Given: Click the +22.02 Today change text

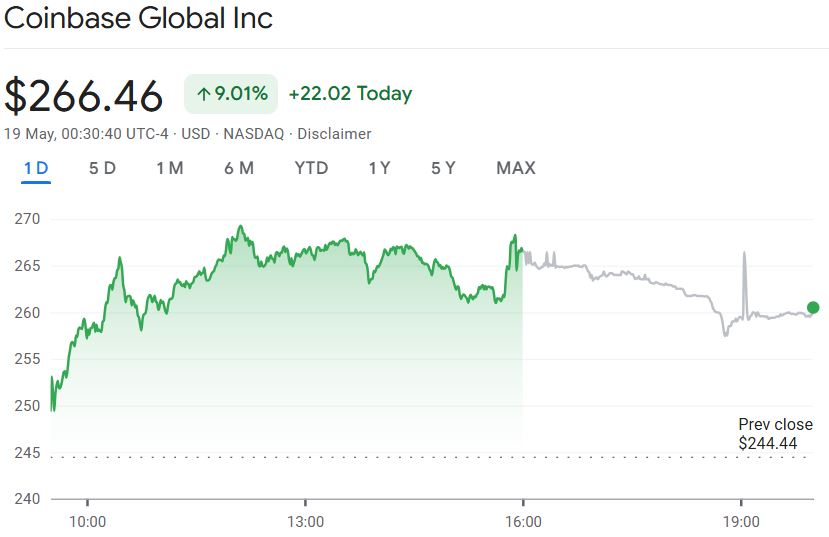Looking at the screenshot, I should pyautogui.click(x=350, y=94).
